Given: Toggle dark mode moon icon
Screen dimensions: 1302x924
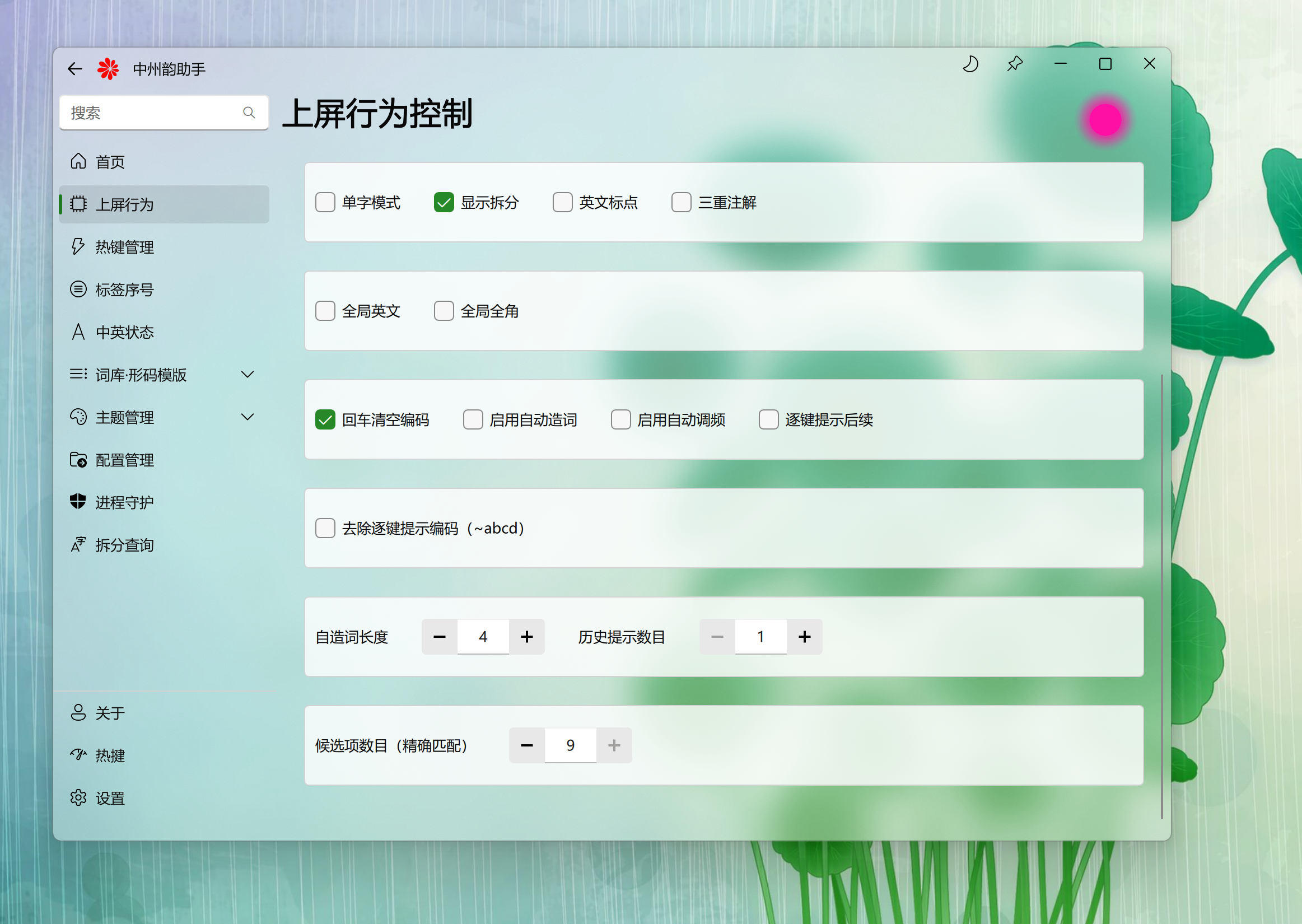Looking at the screenshot, I should coord(970,64).
